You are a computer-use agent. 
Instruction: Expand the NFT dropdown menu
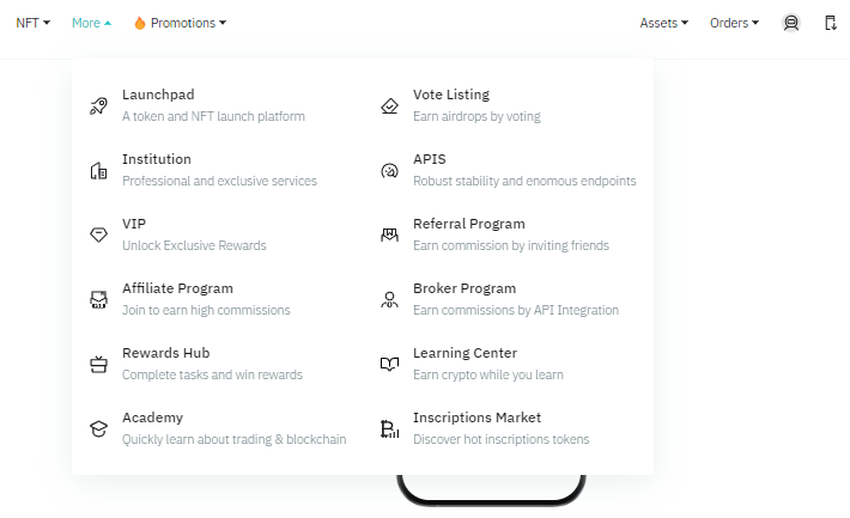(33, 23)
